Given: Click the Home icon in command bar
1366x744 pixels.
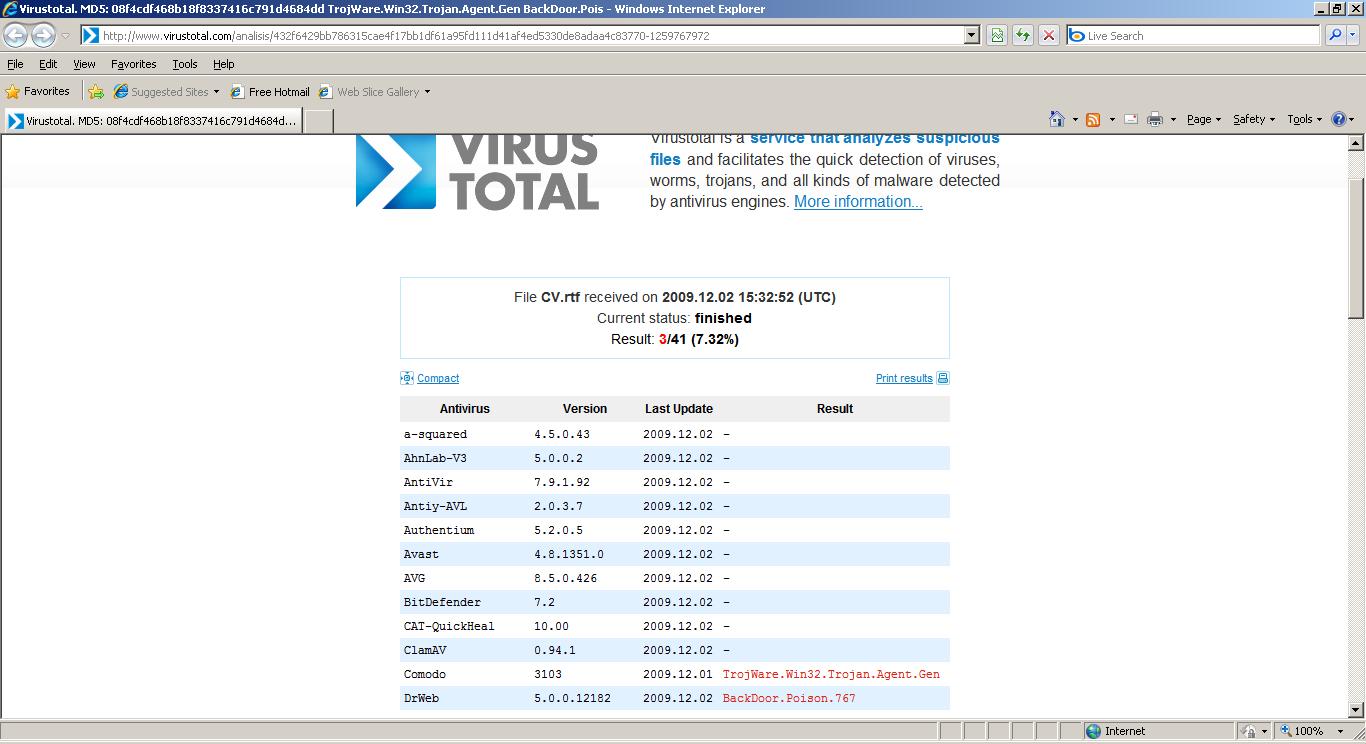Looking at the screenshot, I should [1057, 119].
